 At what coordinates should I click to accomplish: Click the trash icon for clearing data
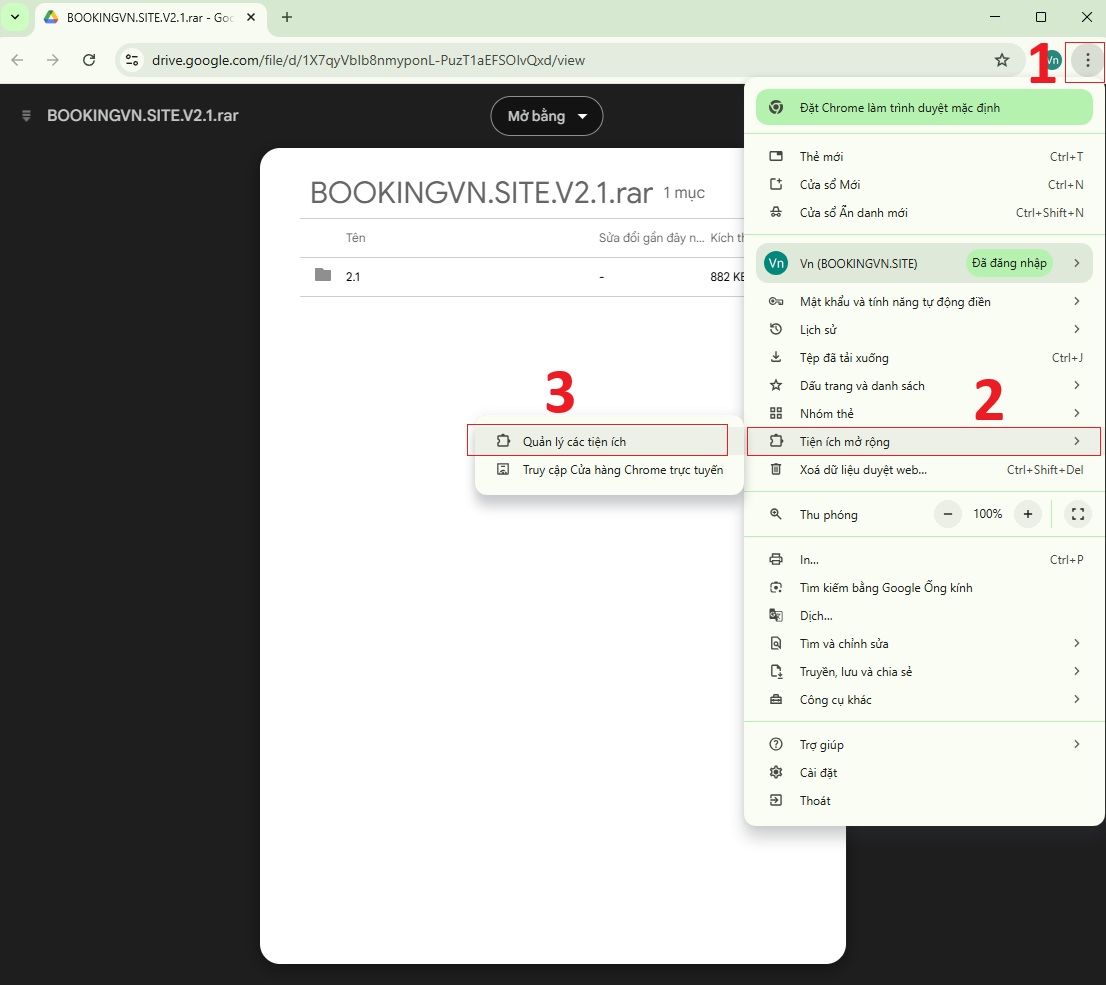tap(776, 469)
